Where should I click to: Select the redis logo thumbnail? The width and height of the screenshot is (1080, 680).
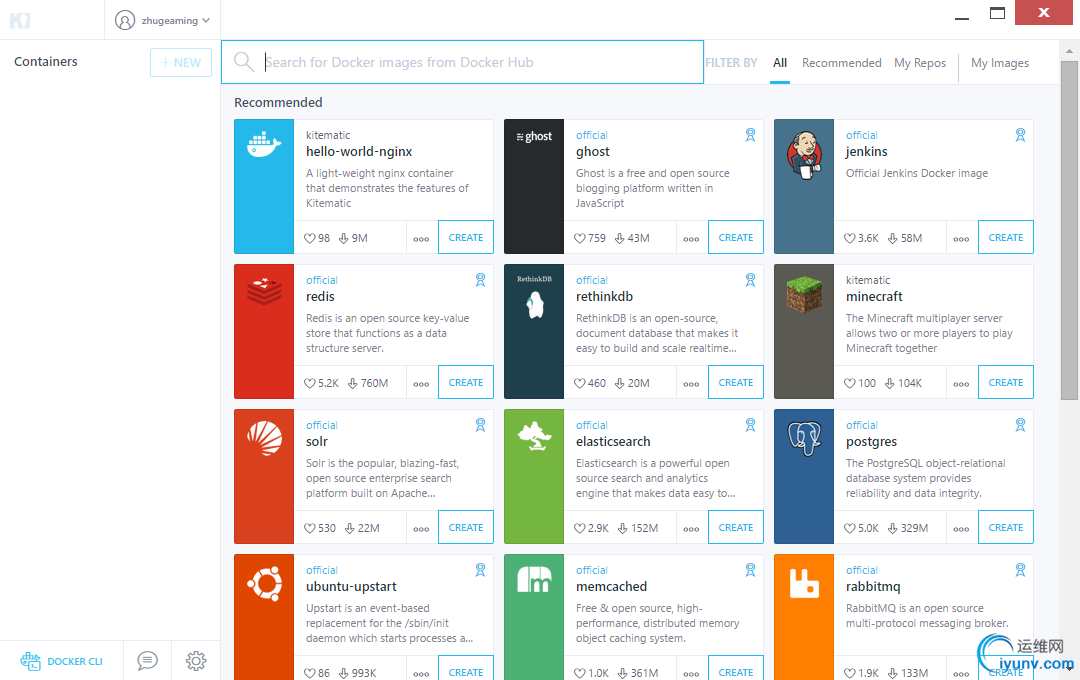coord(264,331)
